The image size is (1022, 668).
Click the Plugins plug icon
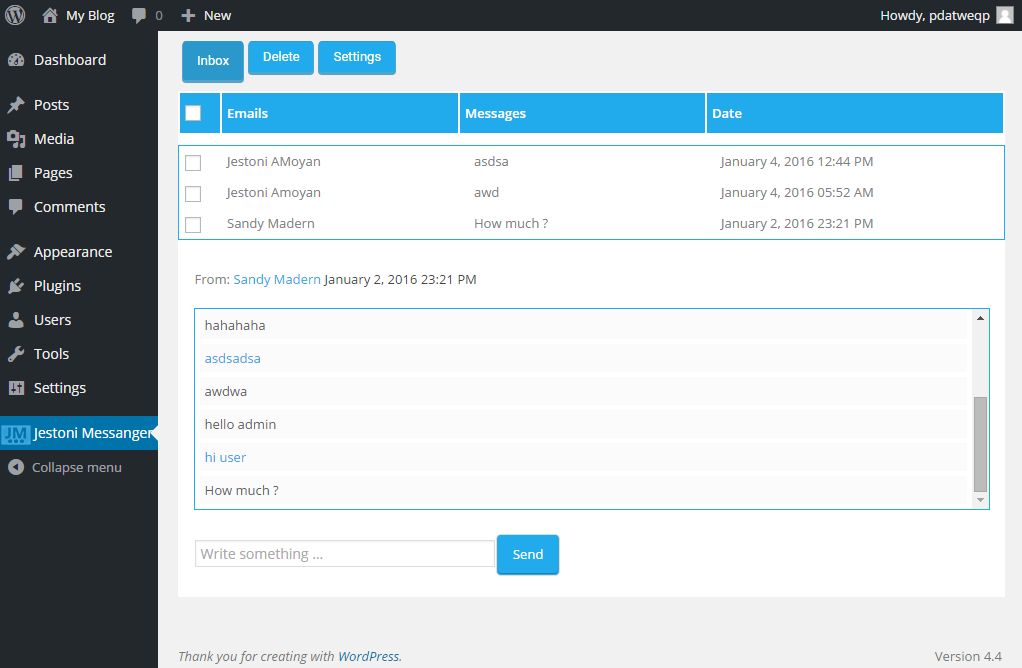(x=16, y=286)
